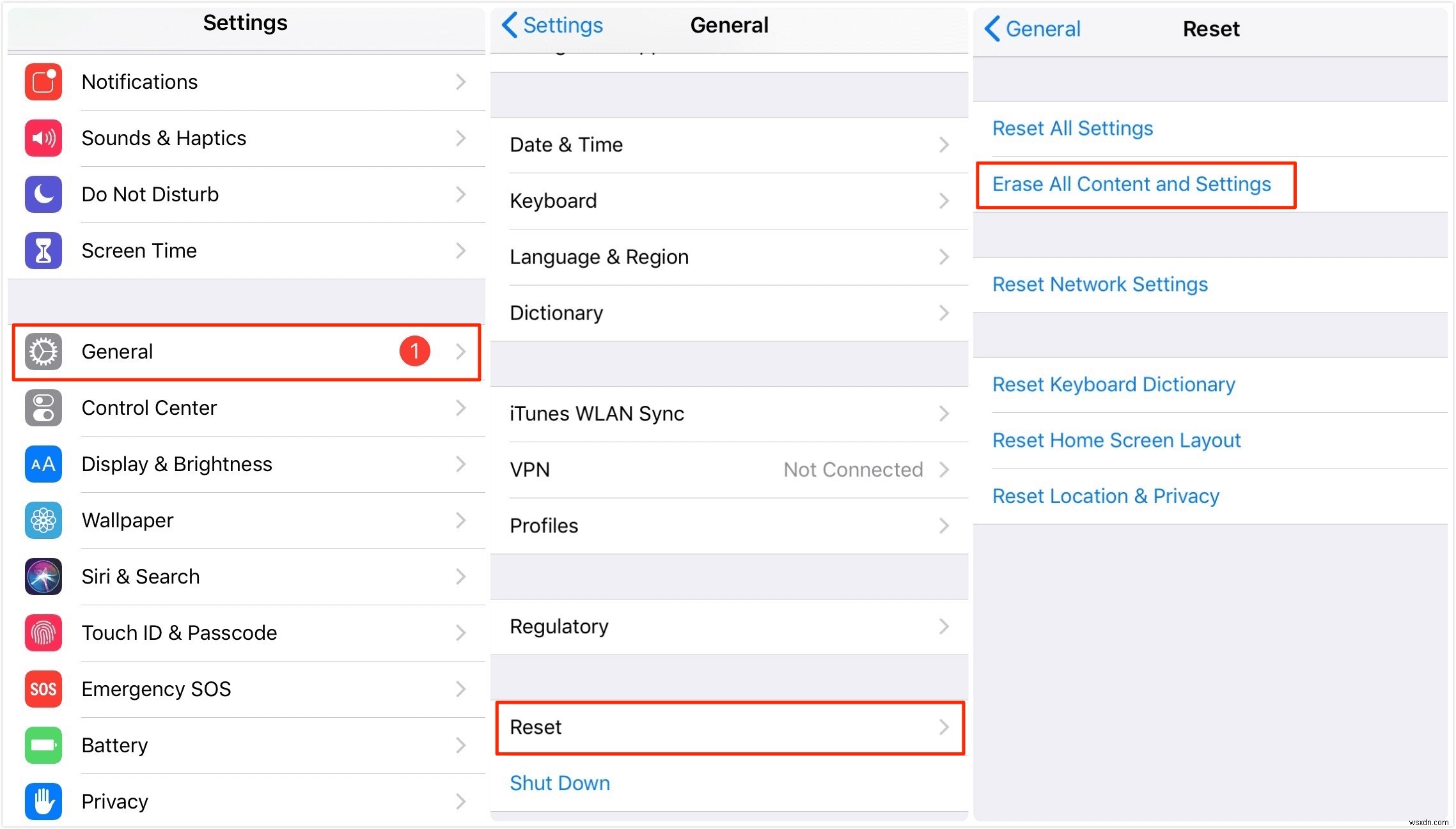1456x829 pixels.
Task: Select Reset All Settings option
Action: click(1074, 128)
